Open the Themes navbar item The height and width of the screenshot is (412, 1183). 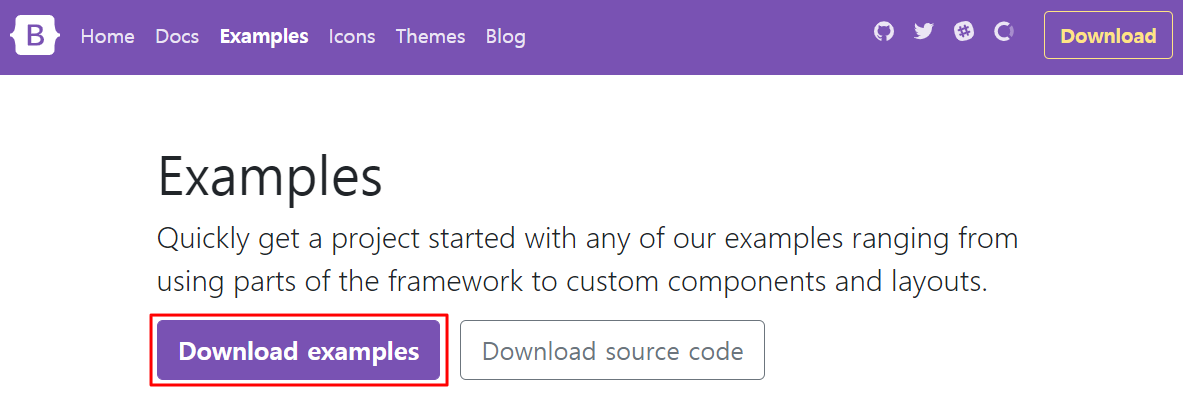click(430, 37)
